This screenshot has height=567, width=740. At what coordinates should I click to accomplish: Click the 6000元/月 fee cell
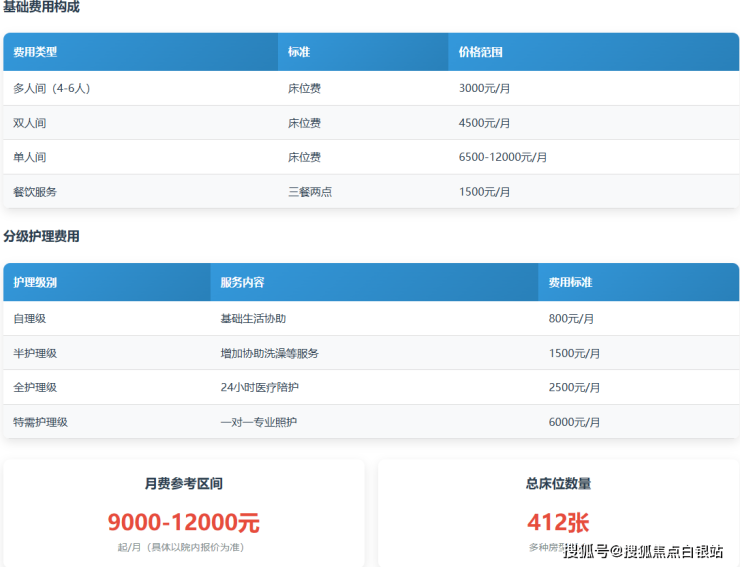(574, 422)
